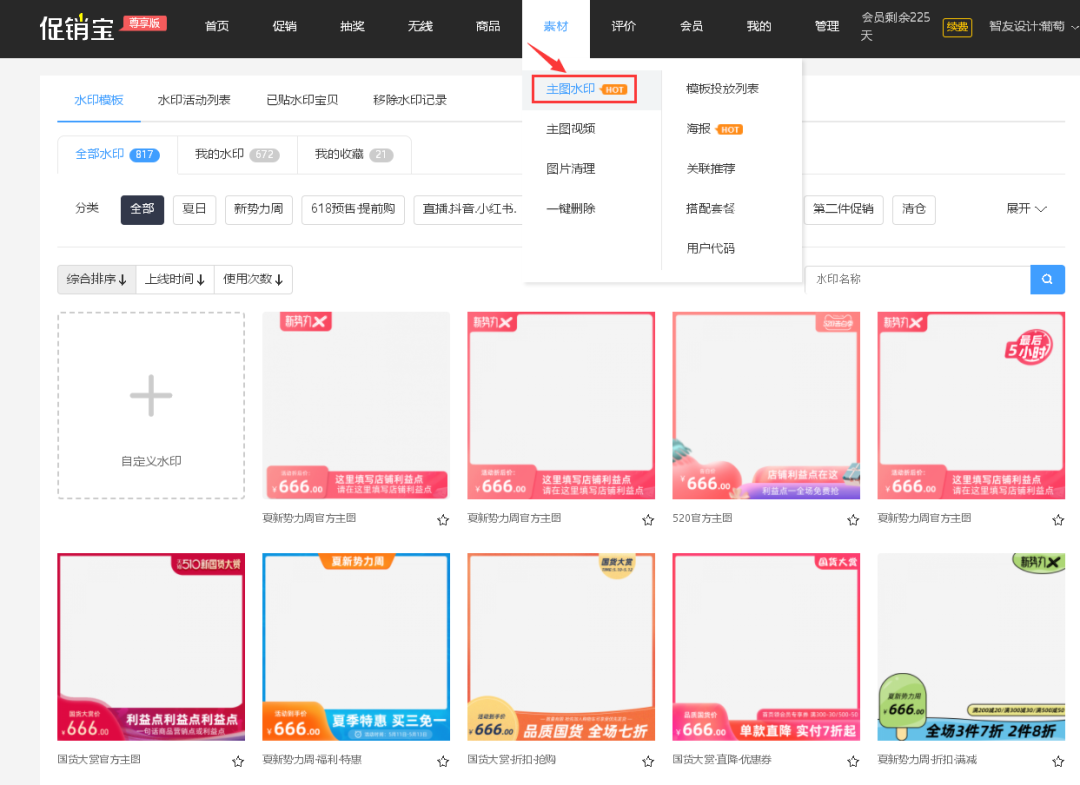This screenshot has height=785, width=1080.
Task: Open the 水印活动列表 tab
Action: click(x=194, y=100)
